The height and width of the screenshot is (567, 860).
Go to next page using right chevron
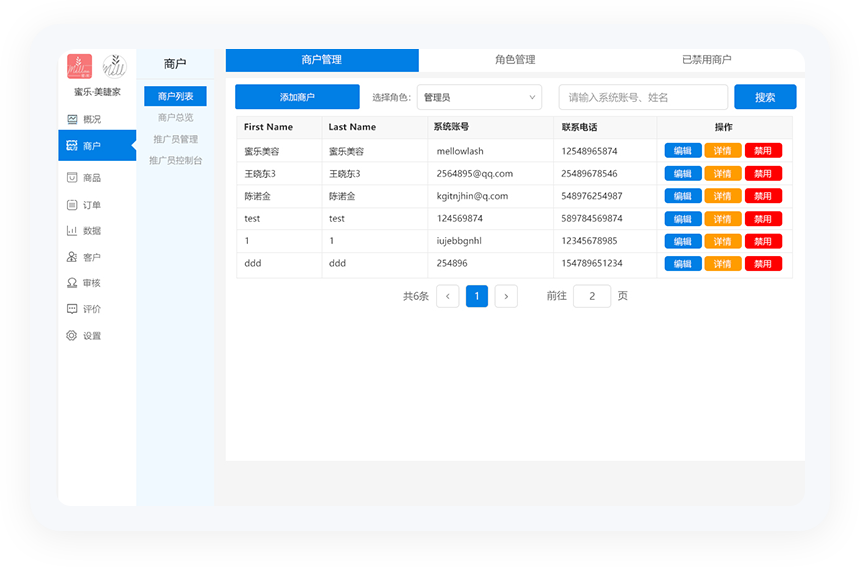click(x=506, y=296)
